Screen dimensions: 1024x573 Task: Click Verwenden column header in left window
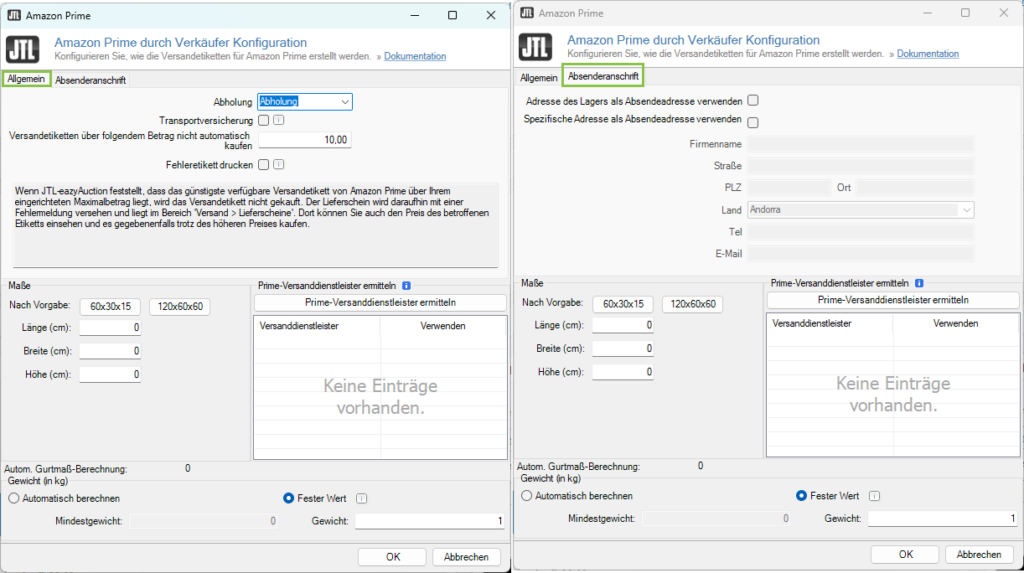click(443, 326)
